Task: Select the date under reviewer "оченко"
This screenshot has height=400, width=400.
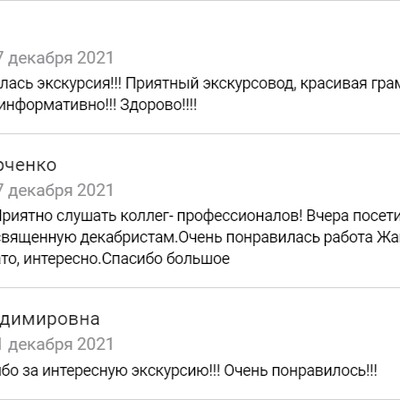Action: pyautogui.click(x=57, y=190)
